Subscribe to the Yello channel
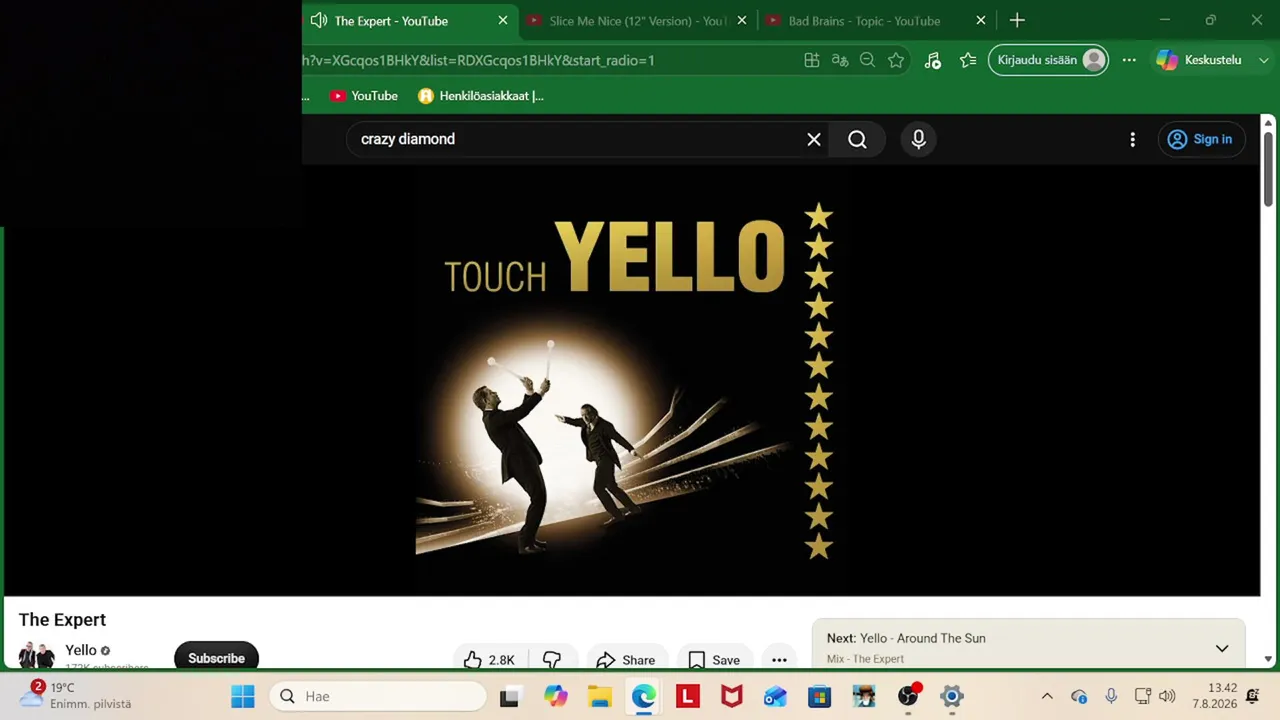Screen dimensions: 1280x720 (x=216, y=657)
